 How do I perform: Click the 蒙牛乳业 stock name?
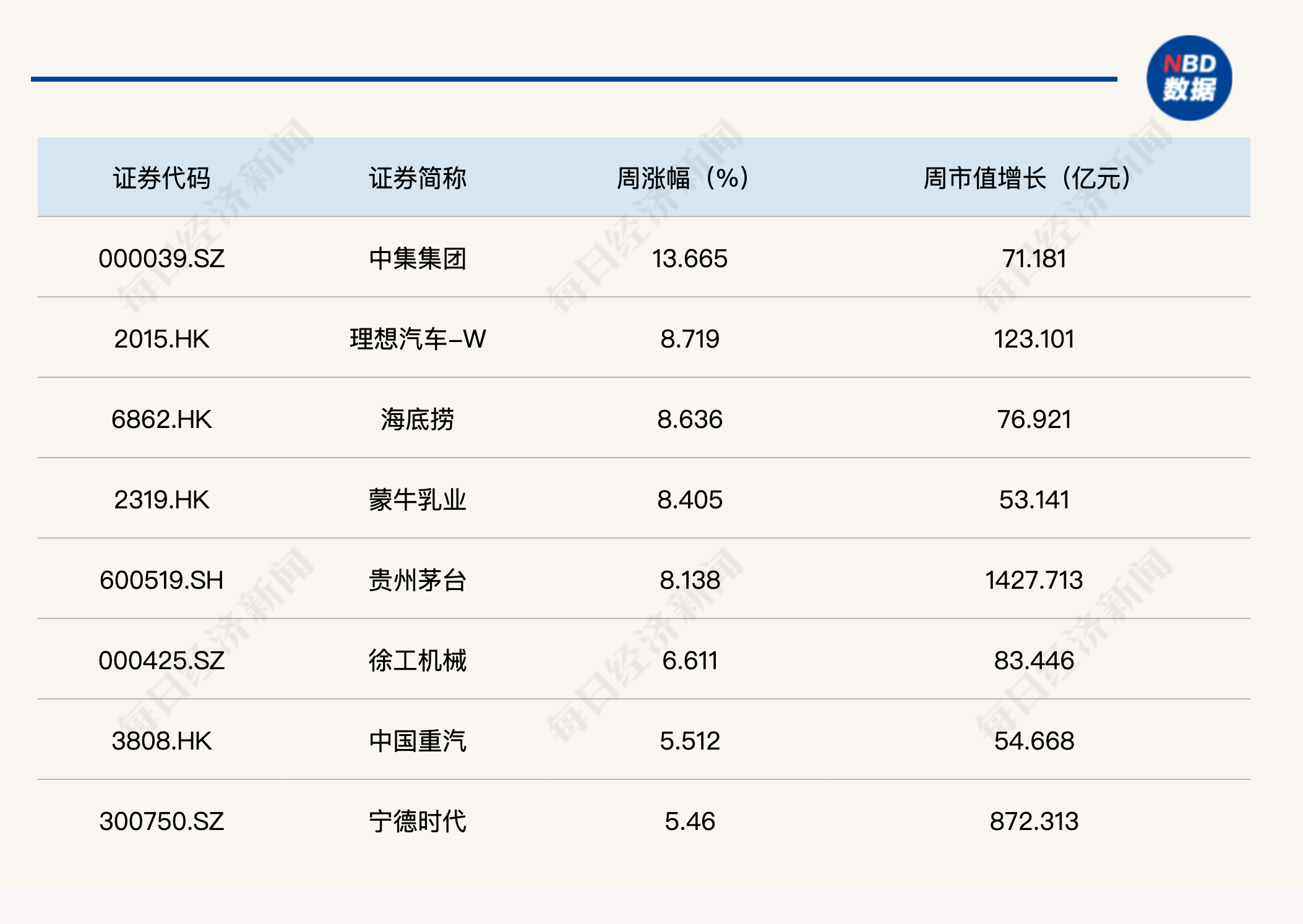(x=418, y=500)
